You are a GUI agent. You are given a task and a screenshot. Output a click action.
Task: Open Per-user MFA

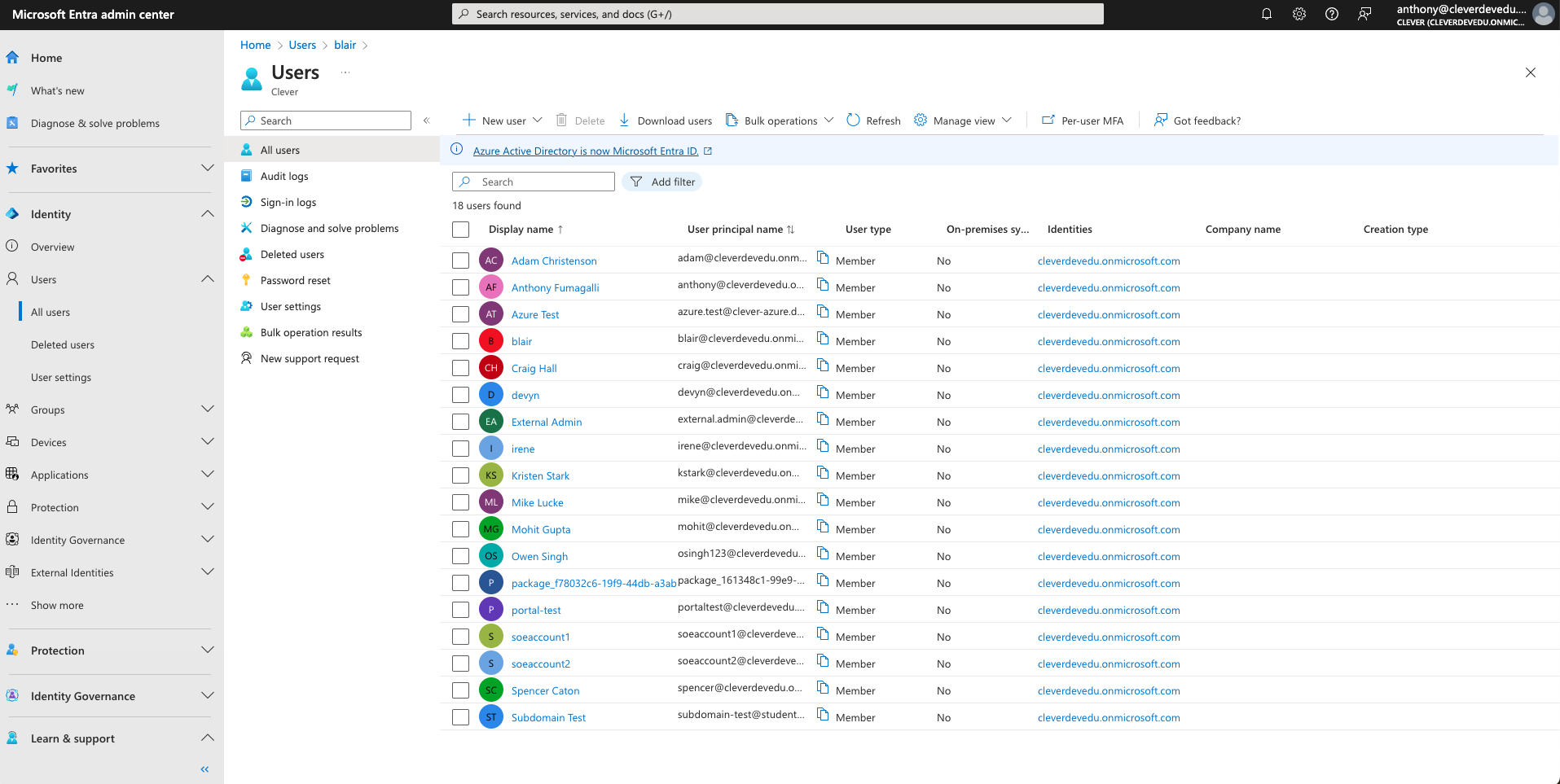(1083, 120)
